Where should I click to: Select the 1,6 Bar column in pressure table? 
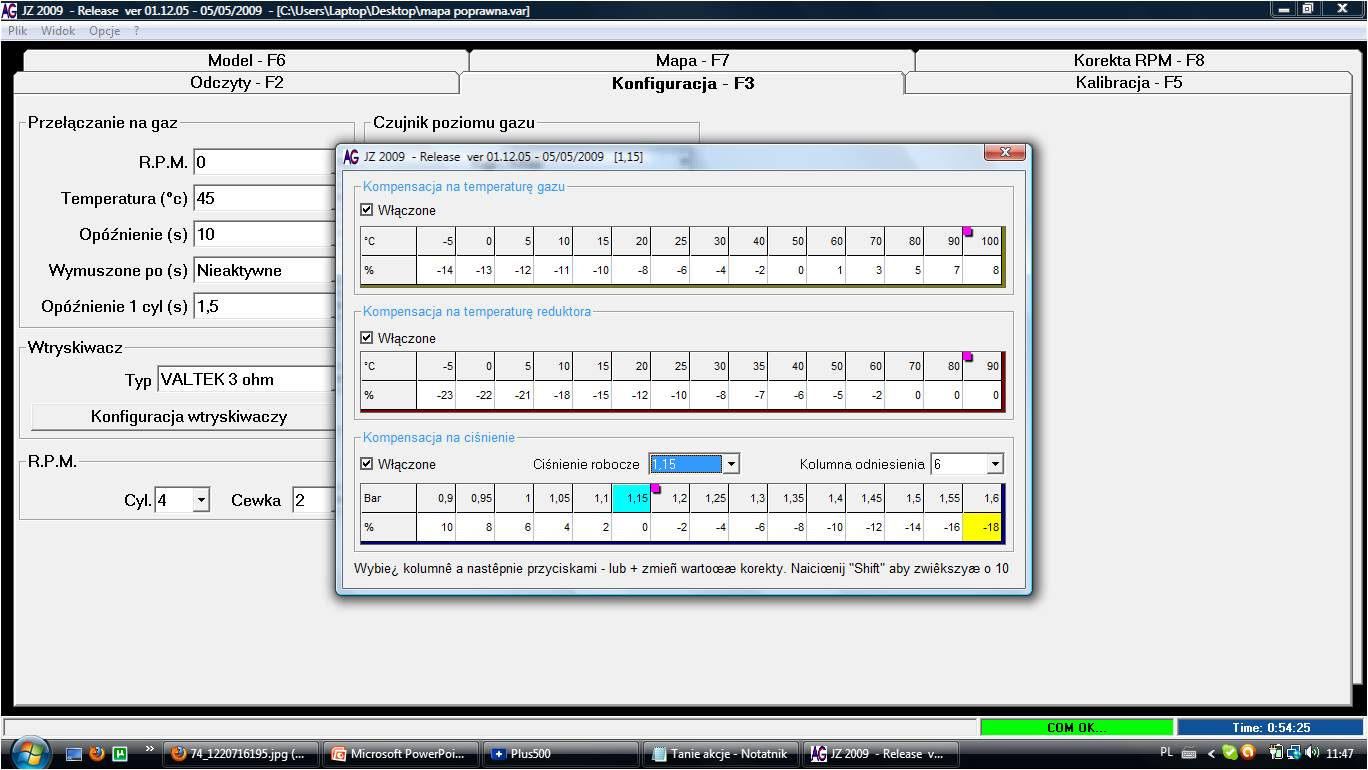[x=982, y=498]
